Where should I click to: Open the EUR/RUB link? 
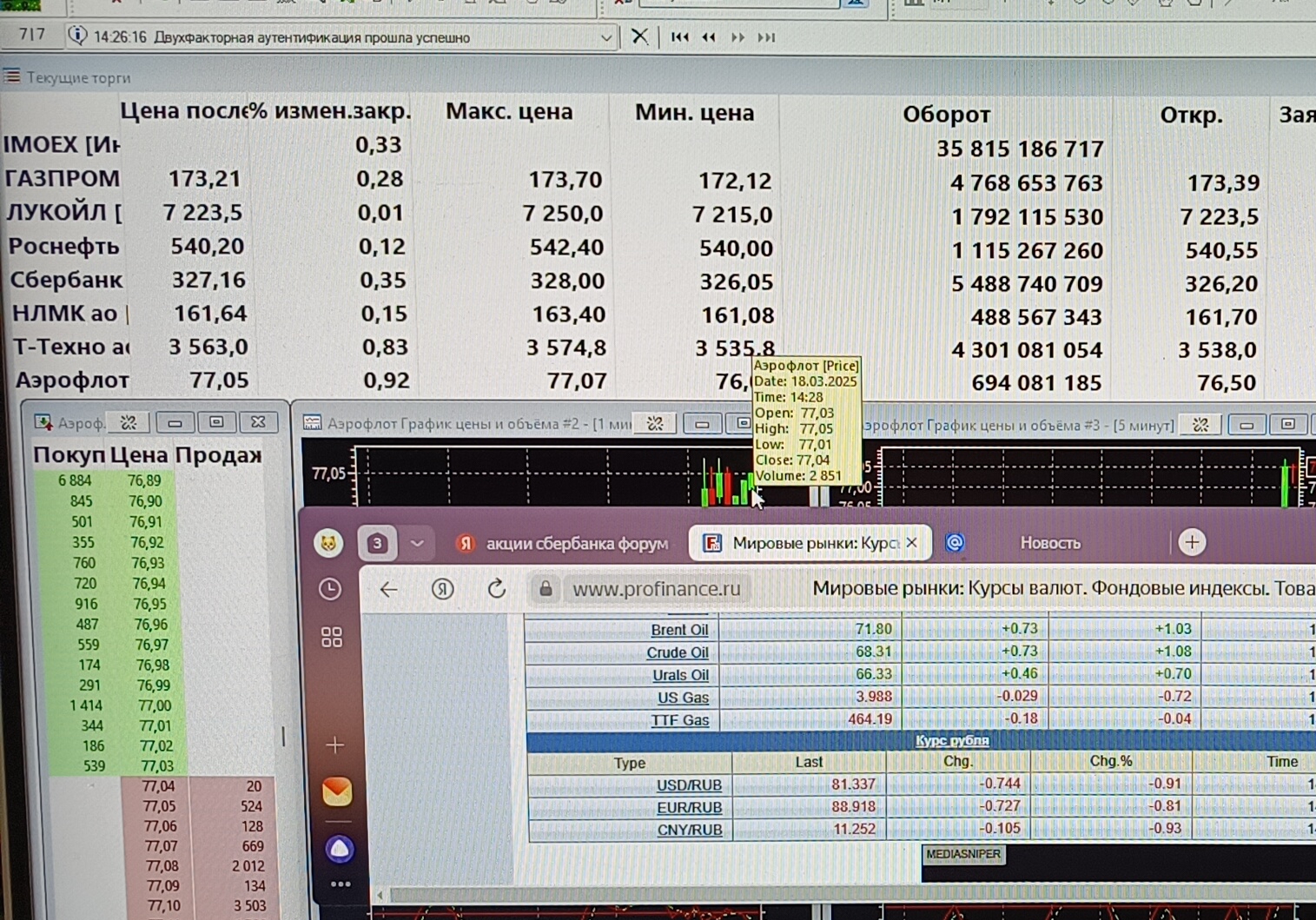690,808
